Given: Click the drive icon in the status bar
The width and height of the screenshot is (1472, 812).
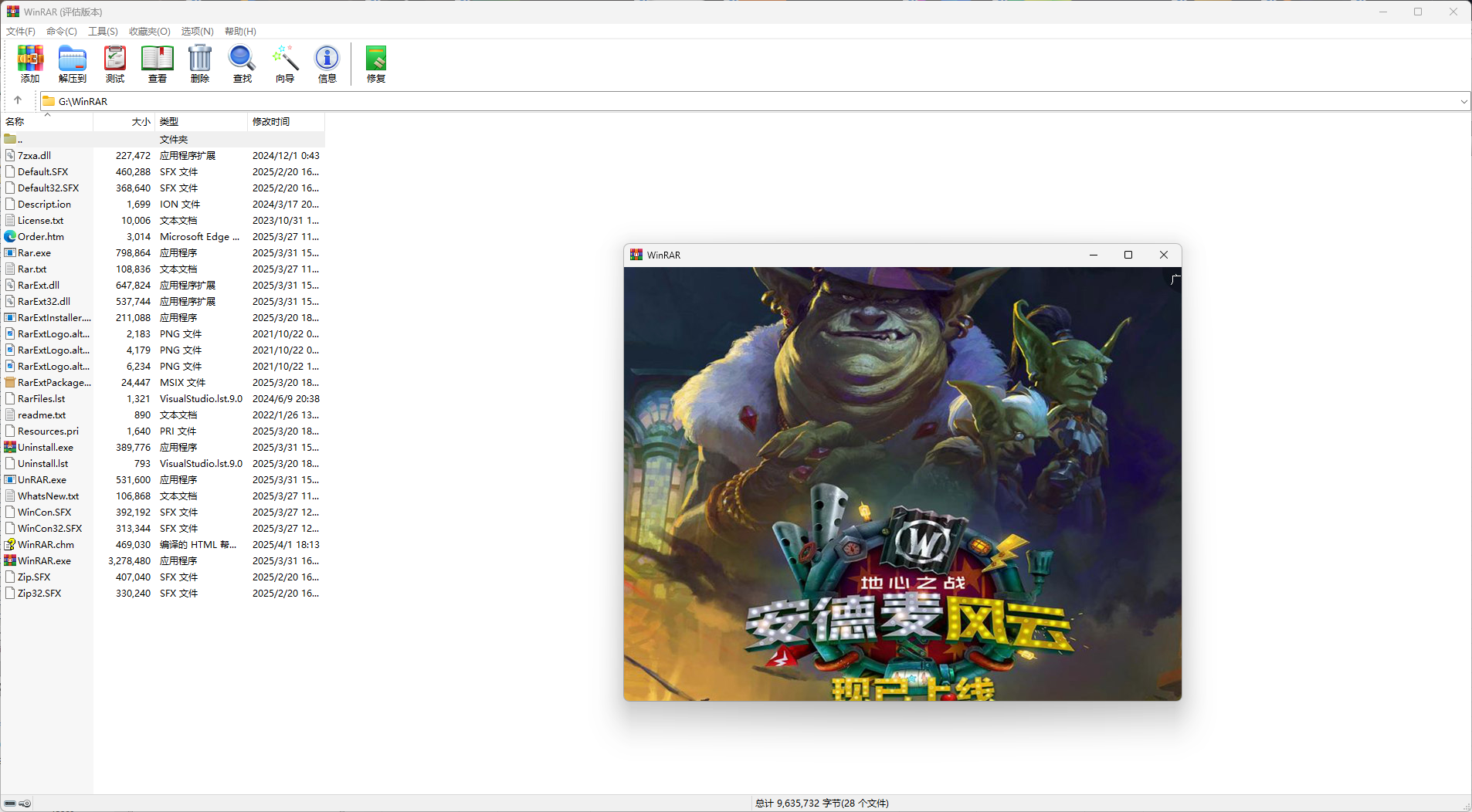Looking at the screenshot, I should (10, 804).
